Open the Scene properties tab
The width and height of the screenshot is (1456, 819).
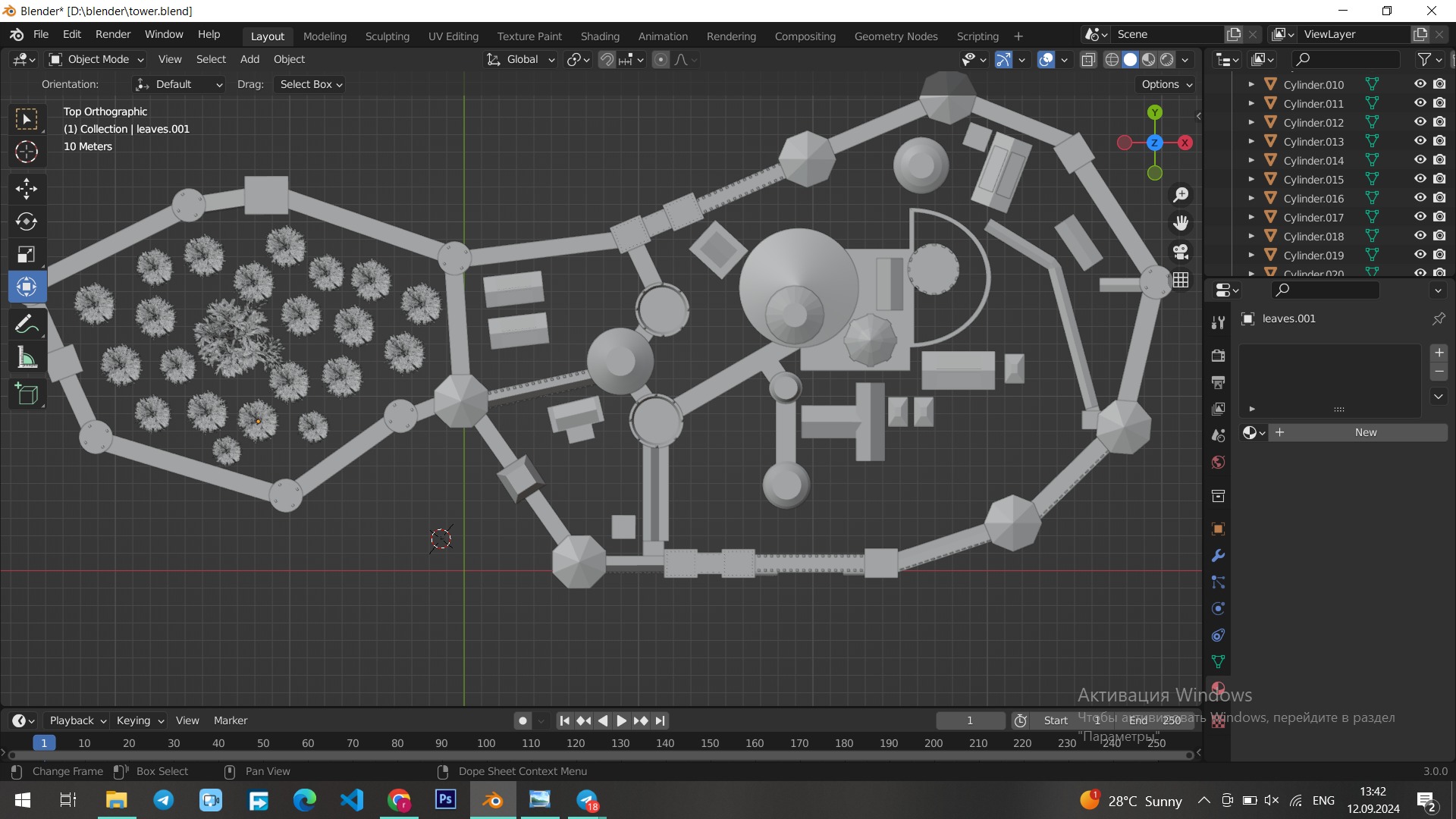pos(1218,435)
